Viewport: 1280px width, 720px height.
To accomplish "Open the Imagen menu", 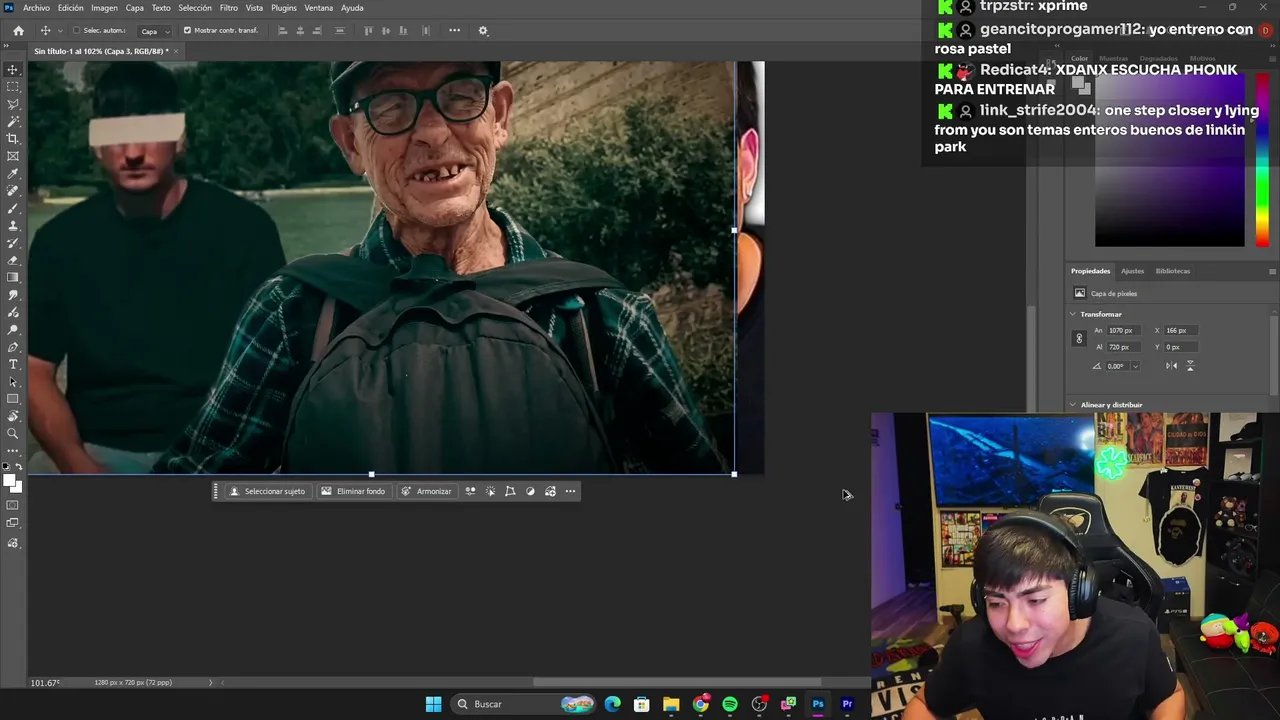I will 104,8.
